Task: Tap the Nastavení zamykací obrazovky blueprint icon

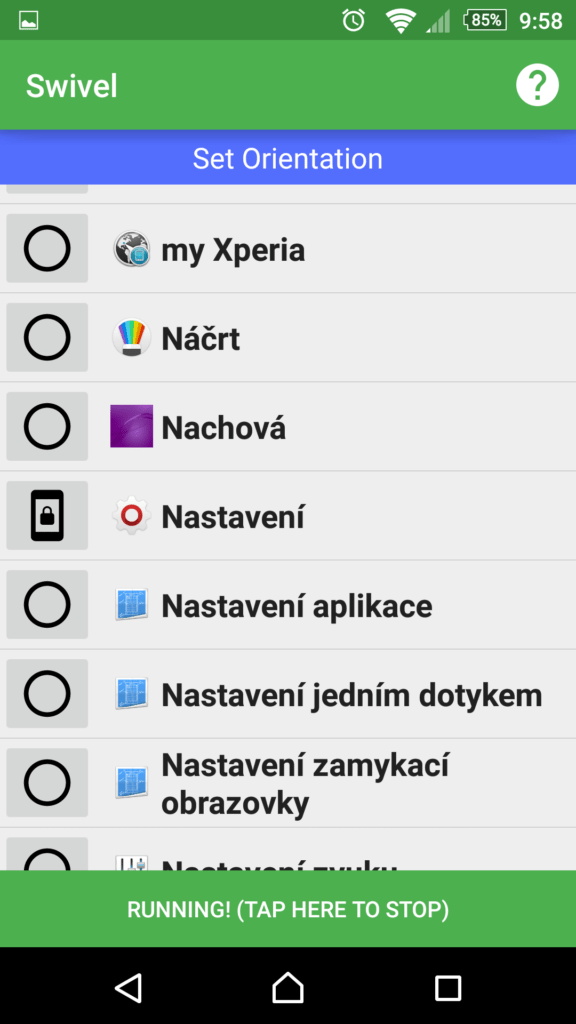Action: (x=131, y=782)
